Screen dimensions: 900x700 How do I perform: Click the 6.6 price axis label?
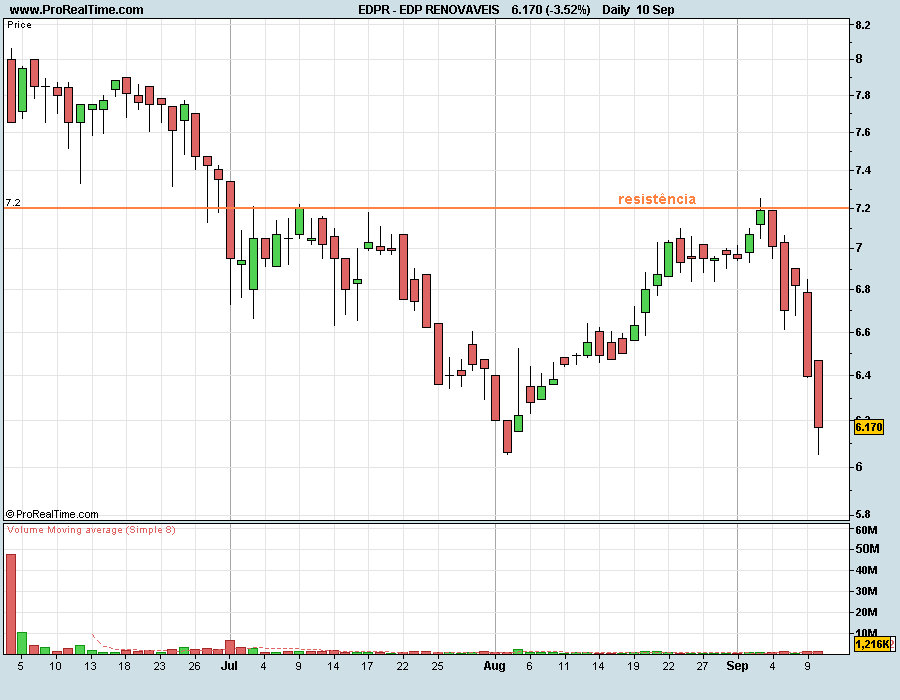coord(863,332)
